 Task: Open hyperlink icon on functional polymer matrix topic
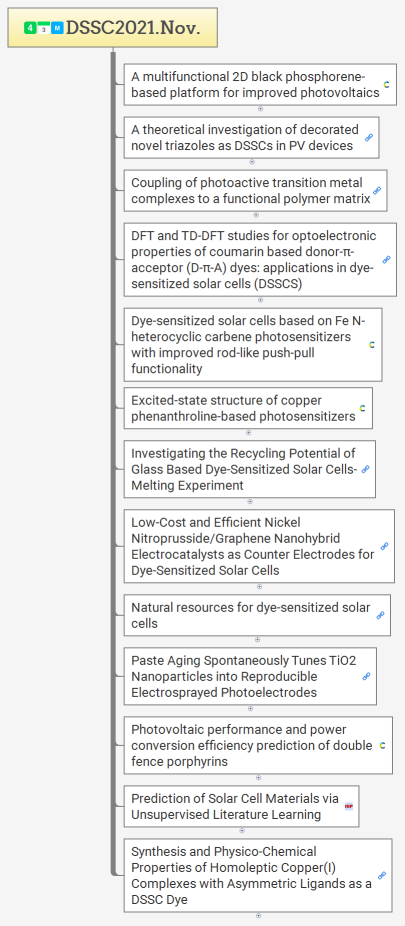[x=377, y=190]
